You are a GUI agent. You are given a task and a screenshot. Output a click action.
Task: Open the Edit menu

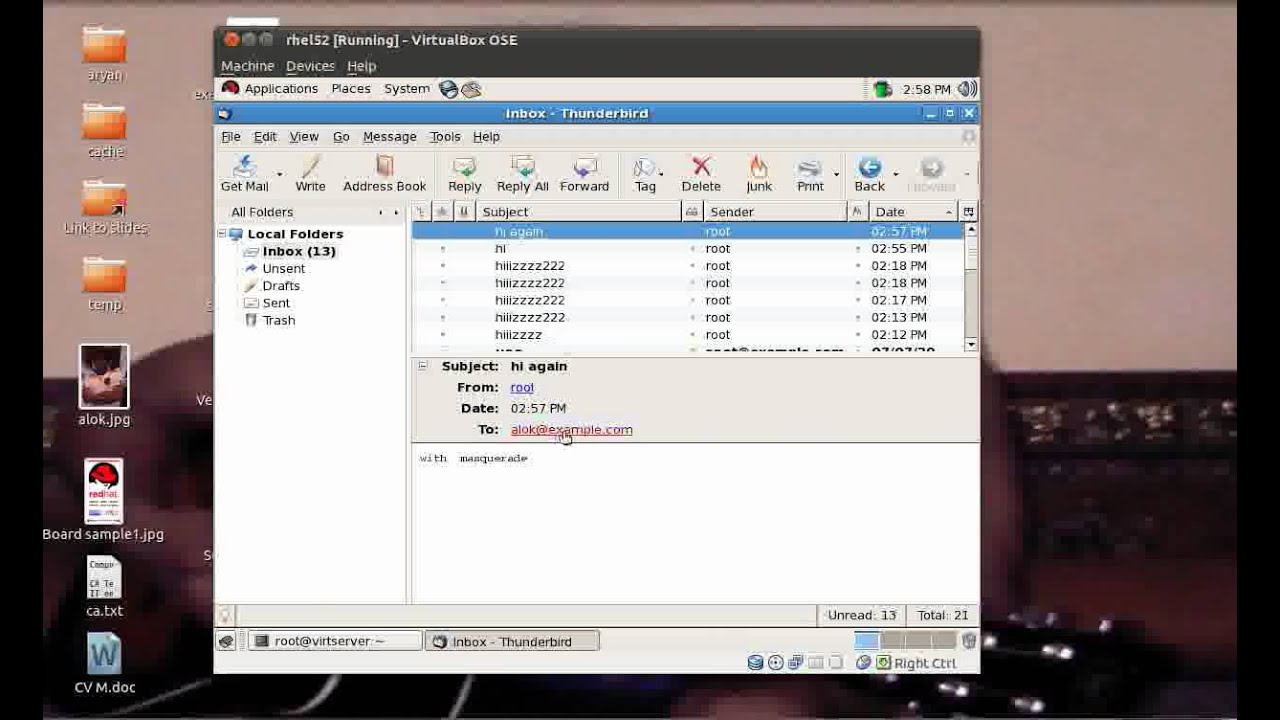(x=265, y=137)
